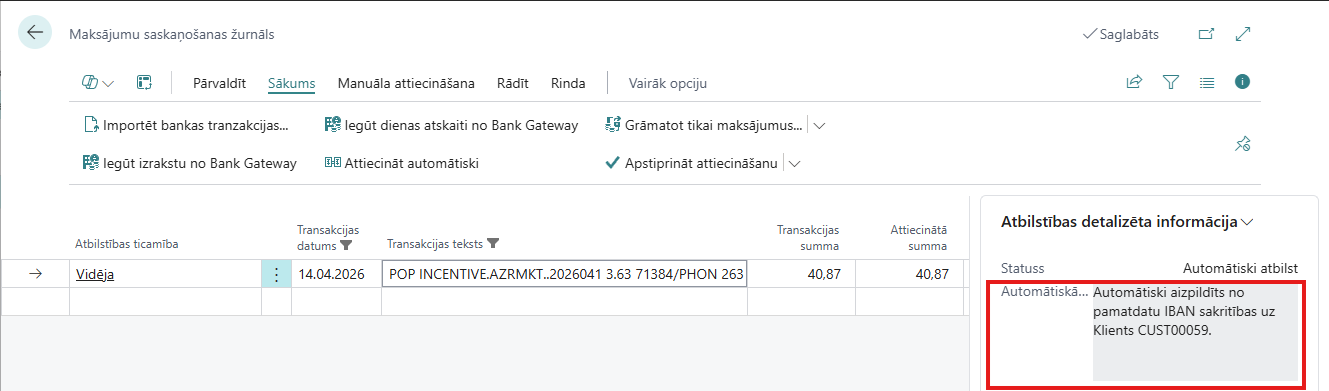Click Automātiski atbilst status value

pos(1240,268)
